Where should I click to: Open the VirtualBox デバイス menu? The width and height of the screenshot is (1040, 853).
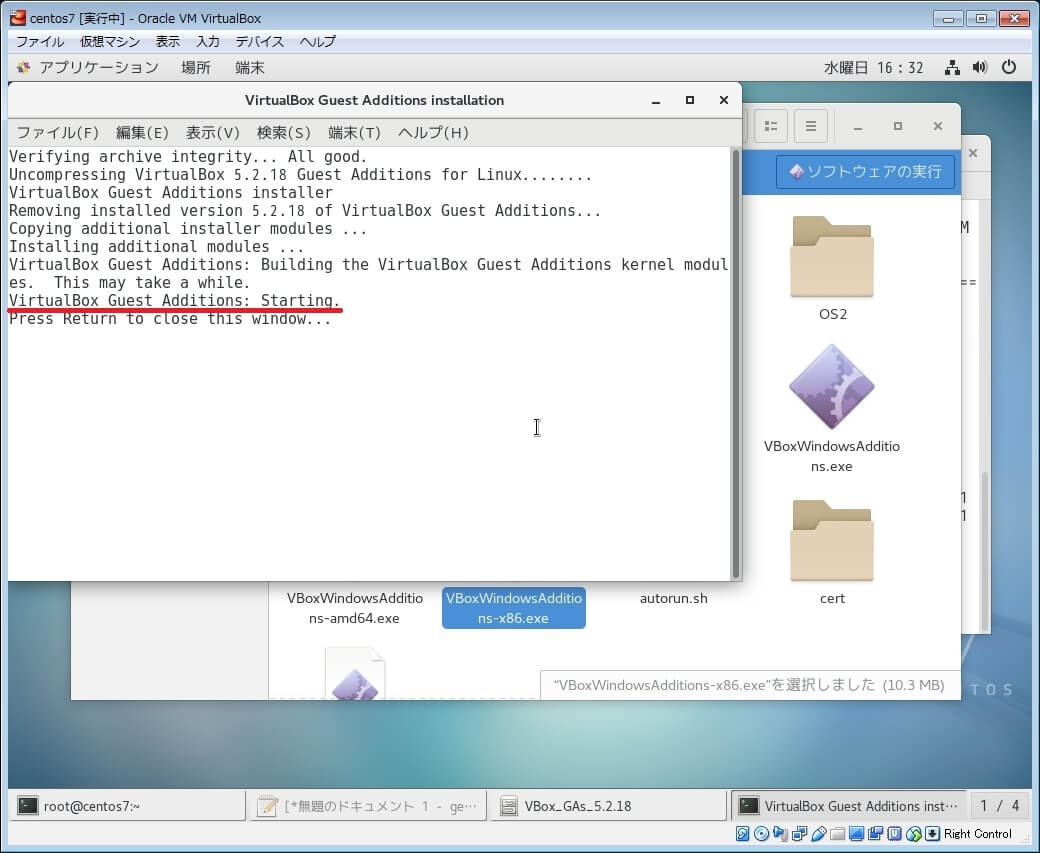tap(260, 42)
